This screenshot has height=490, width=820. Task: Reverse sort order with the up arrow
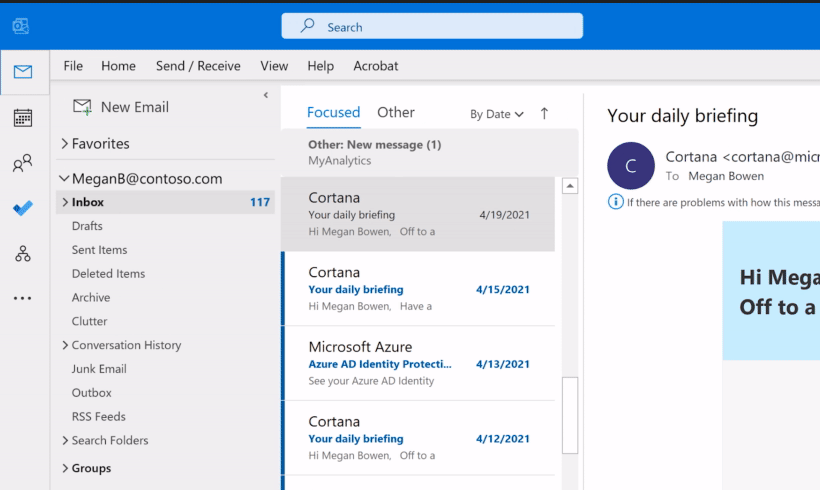[x=544, y=114]
